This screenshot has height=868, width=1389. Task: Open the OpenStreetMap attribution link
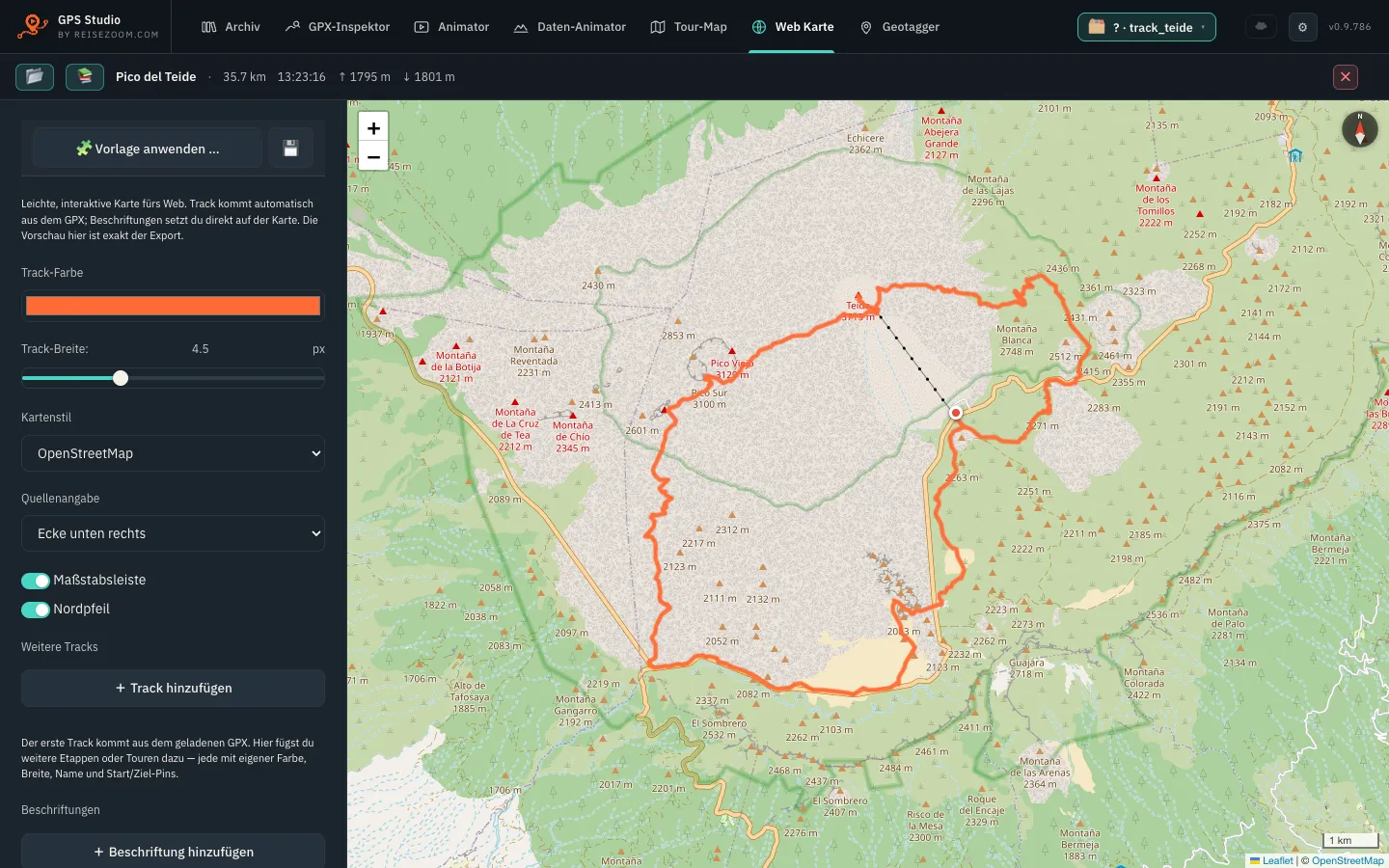[1348, 861]
